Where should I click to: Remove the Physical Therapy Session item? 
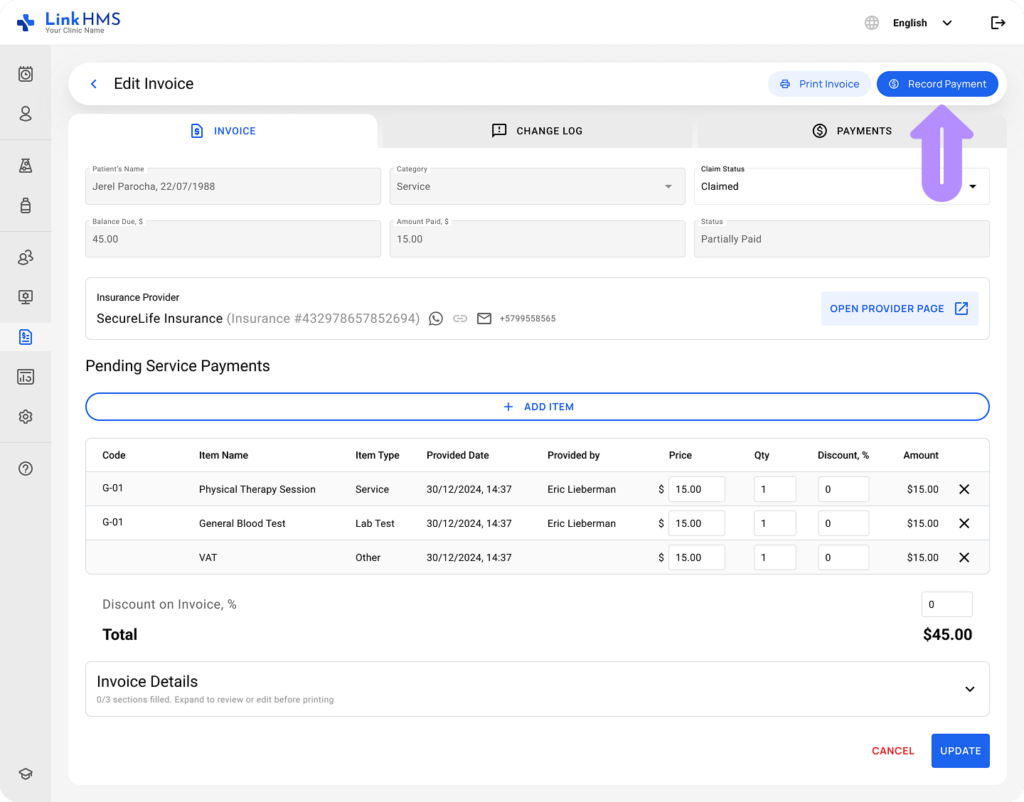pos(964,489)
